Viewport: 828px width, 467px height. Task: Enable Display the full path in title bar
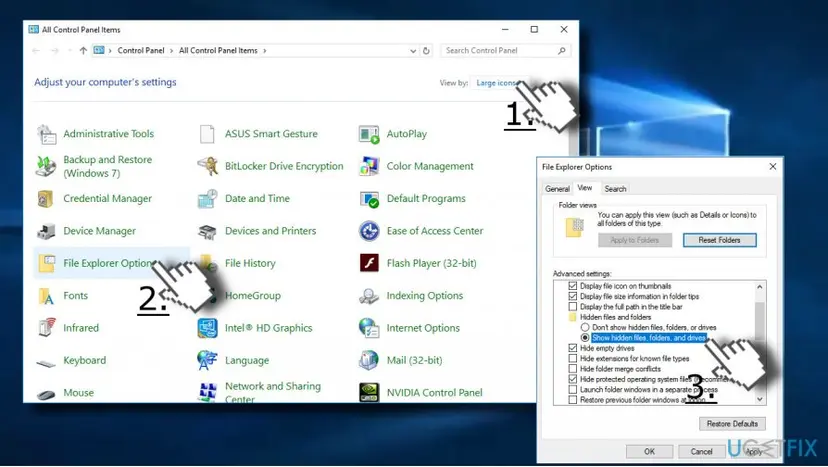(x=572, y=306)
